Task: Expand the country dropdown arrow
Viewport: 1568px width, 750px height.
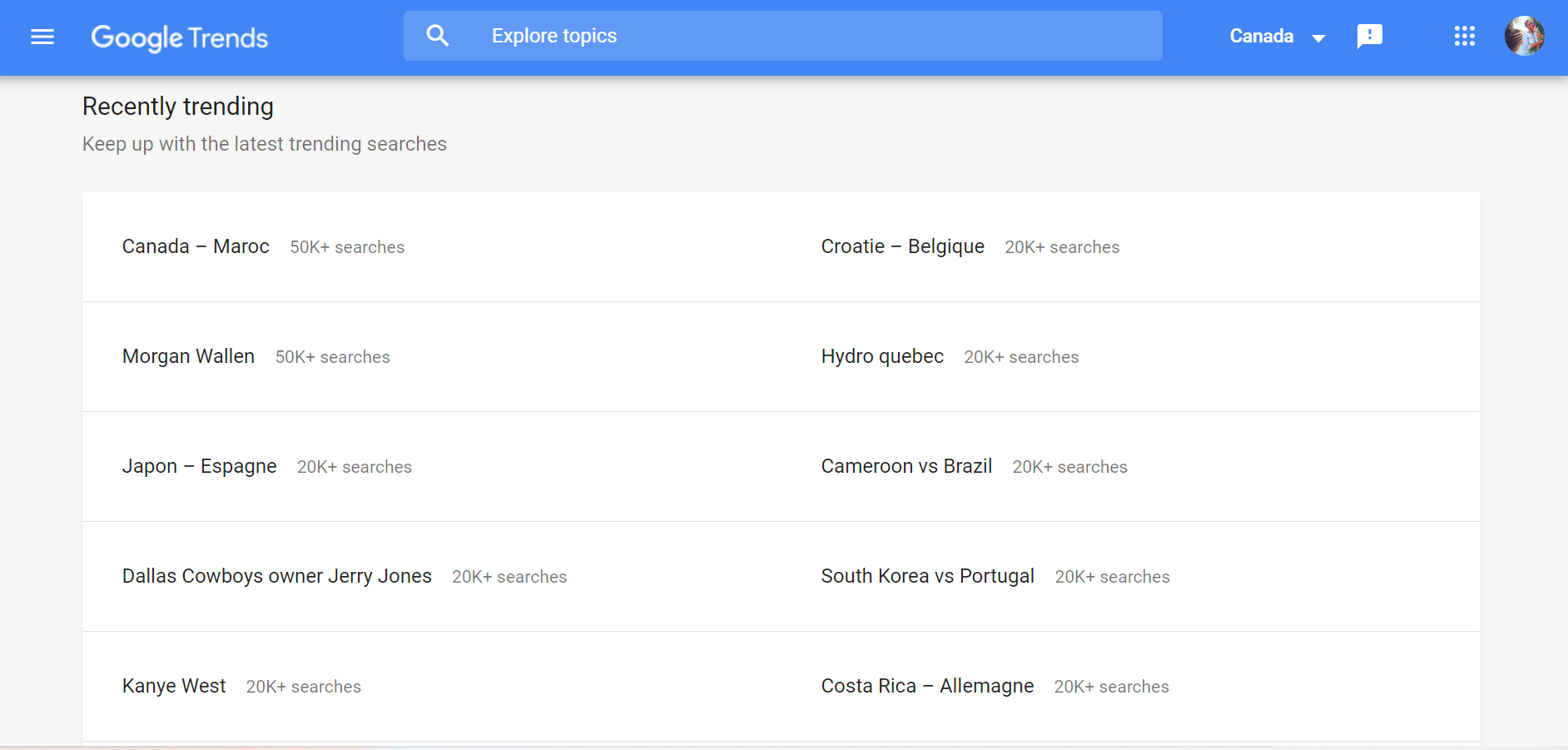Action: click(1319, 38)
